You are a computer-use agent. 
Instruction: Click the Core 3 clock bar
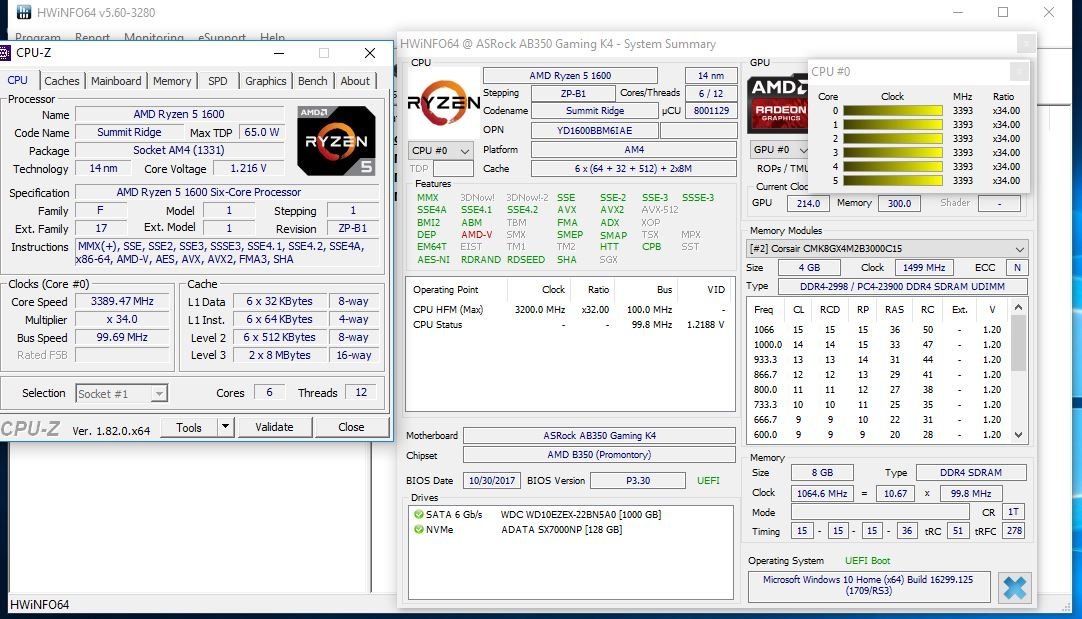[893, 153]
